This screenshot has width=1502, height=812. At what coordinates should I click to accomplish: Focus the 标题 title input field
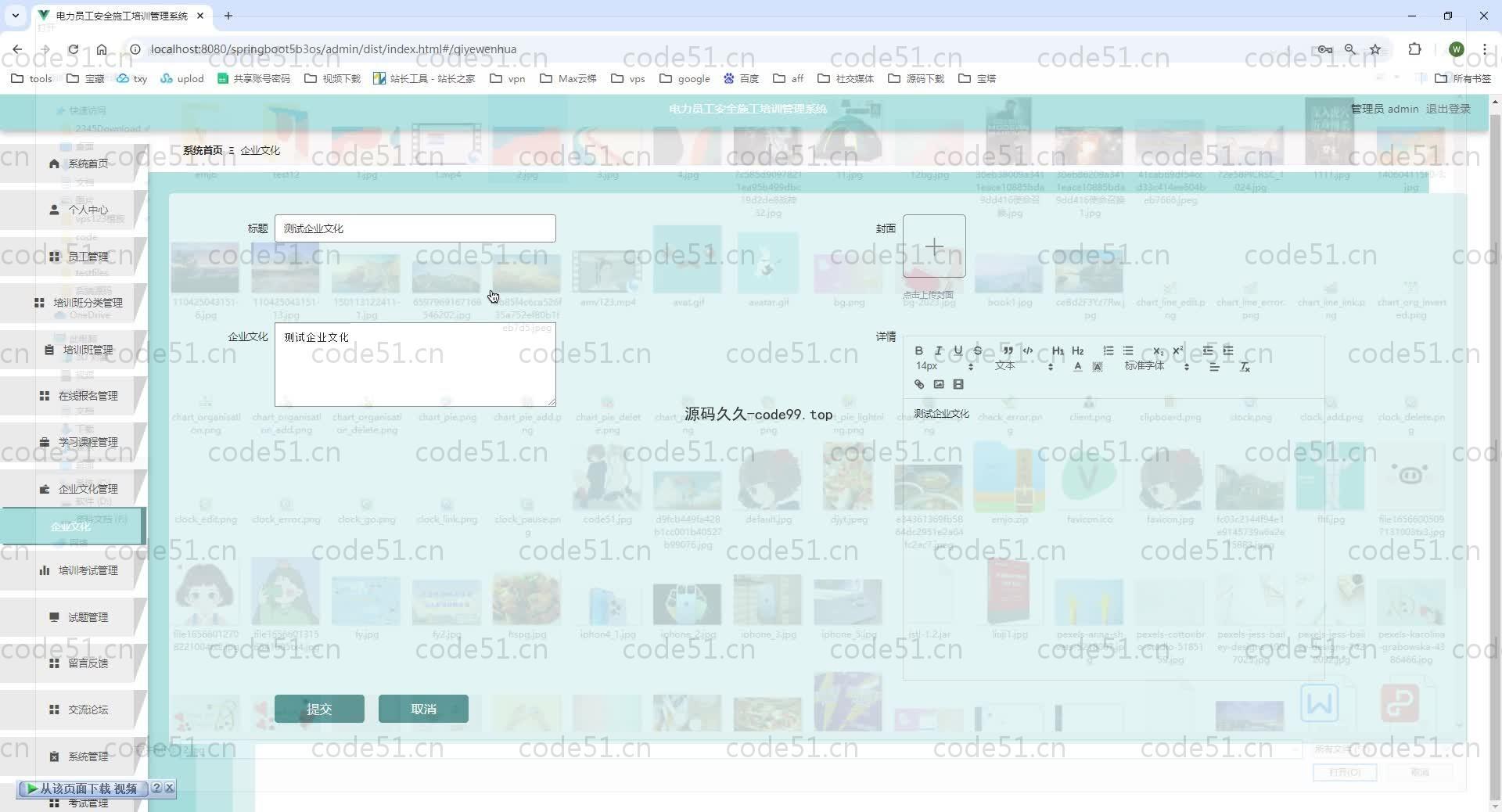point(415,228)
